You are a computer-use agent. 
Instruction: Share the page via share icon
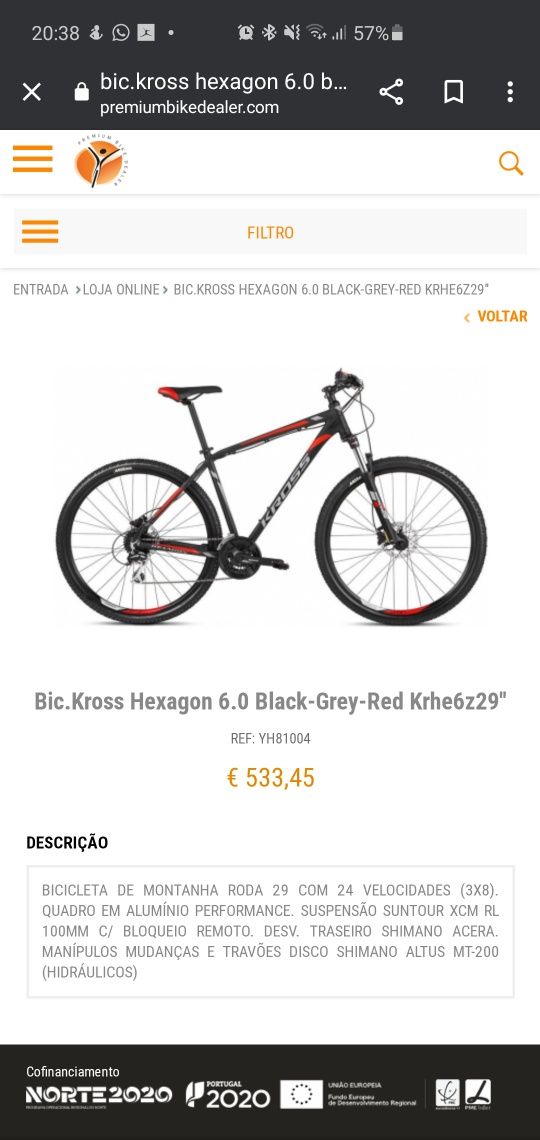click(x=391, y=92)
